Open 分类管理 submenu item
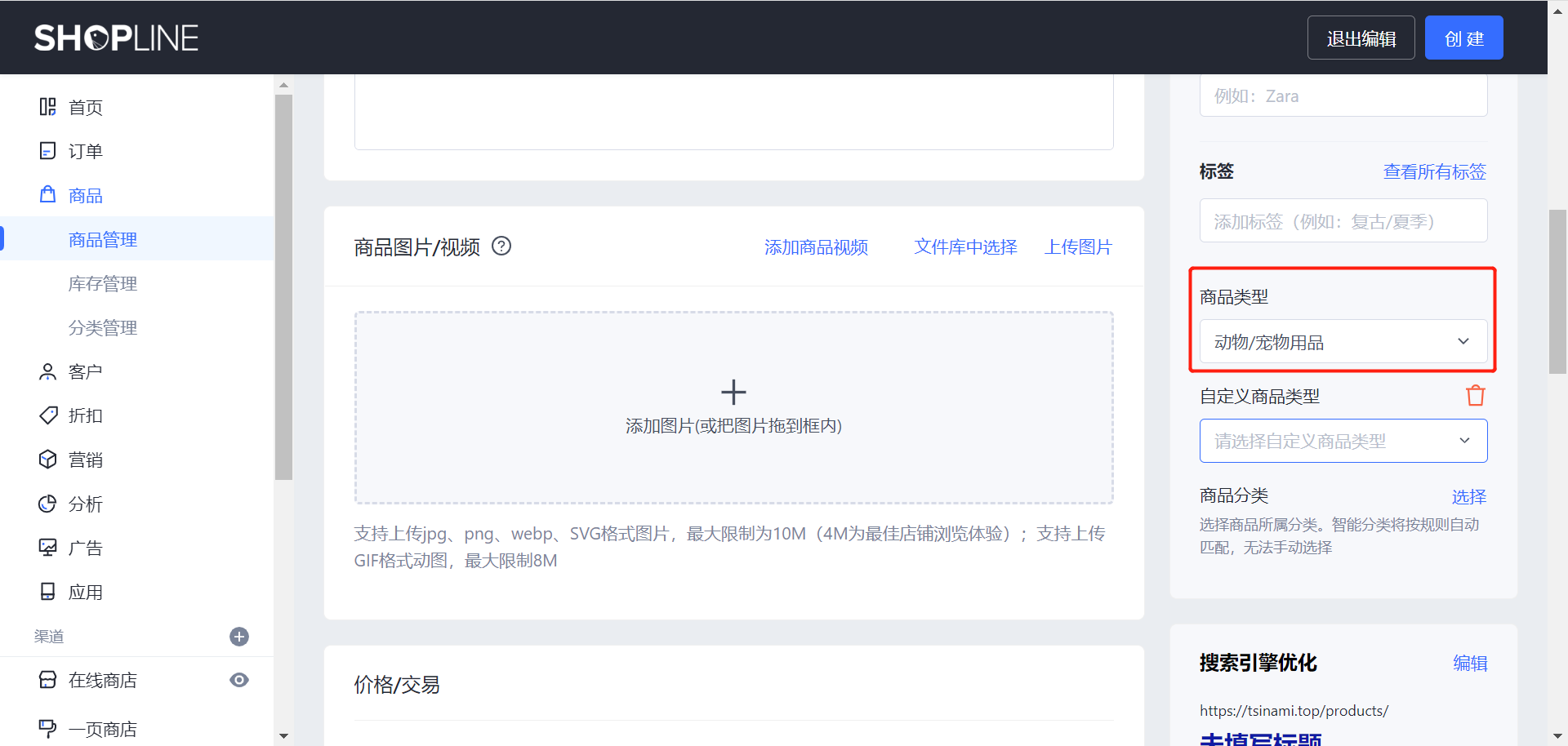 pos(103,327)
